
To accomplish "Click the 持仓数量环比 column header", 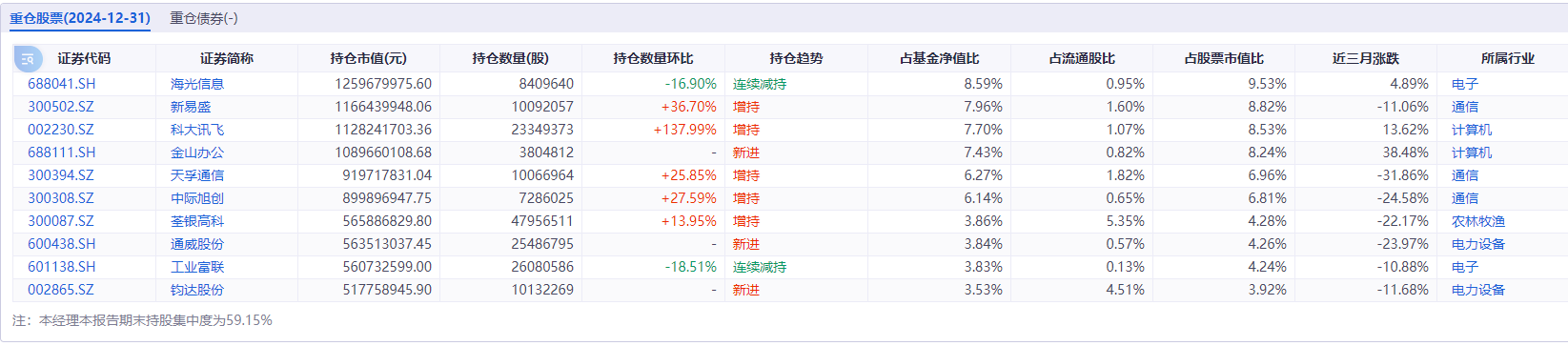I will point(653,59).
